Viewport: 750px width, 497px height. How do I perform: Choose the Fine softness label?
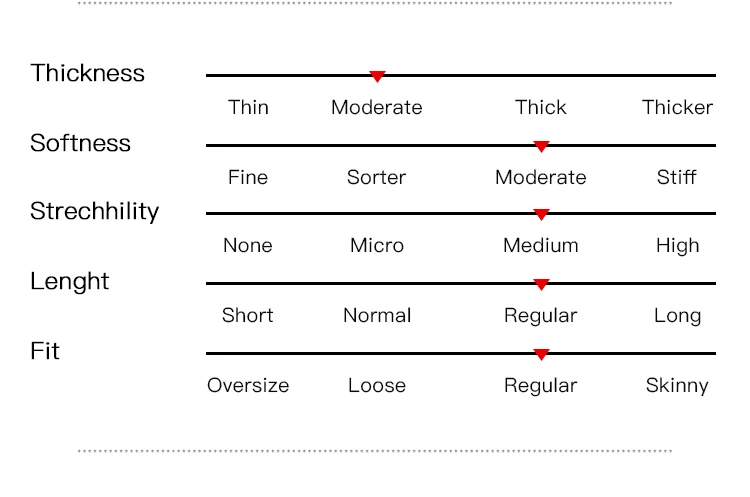pyautogui.click(x=248, y=177)
